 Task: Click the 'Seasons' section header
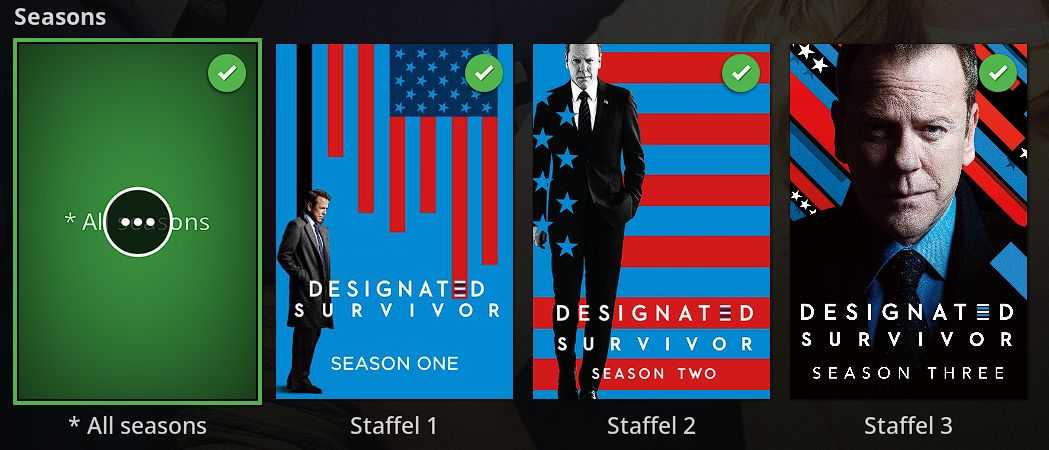[60, 17]
